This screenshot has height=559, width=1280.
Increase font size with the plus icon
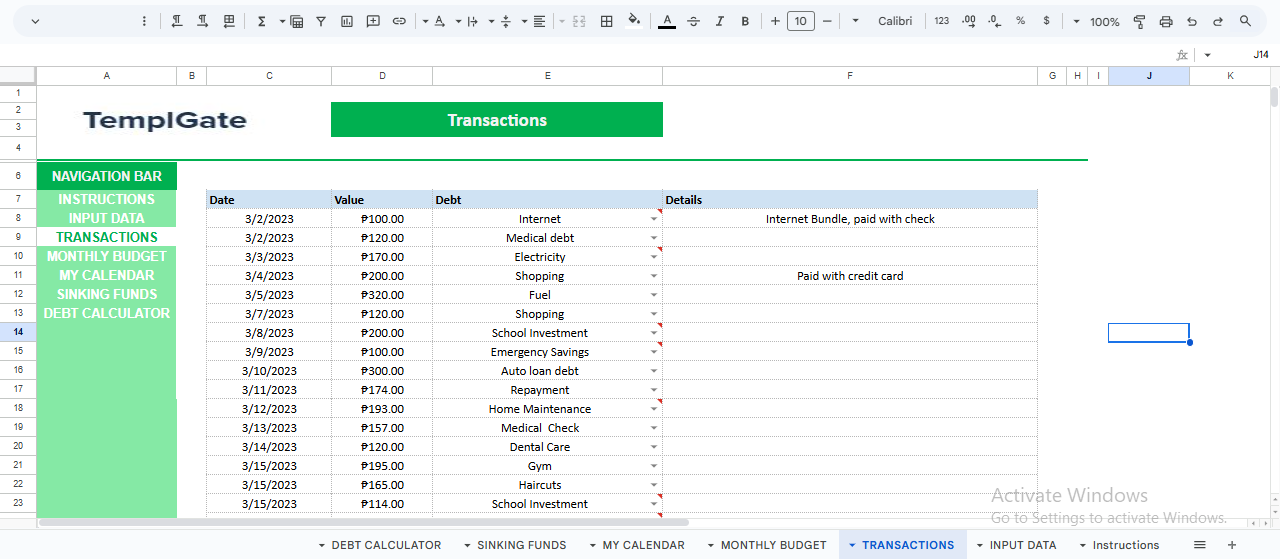(775, 21)
